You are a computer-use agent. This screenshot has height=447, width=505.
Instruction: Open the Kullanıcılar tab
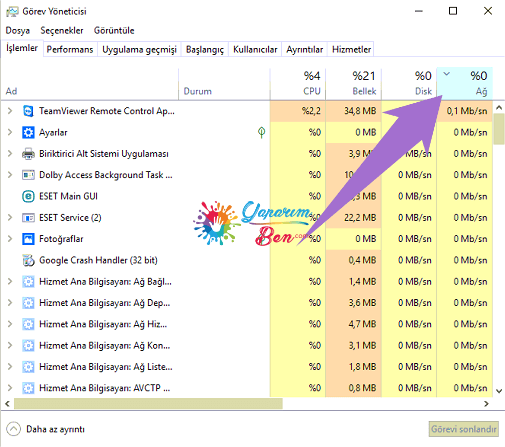tap(255, 49)
